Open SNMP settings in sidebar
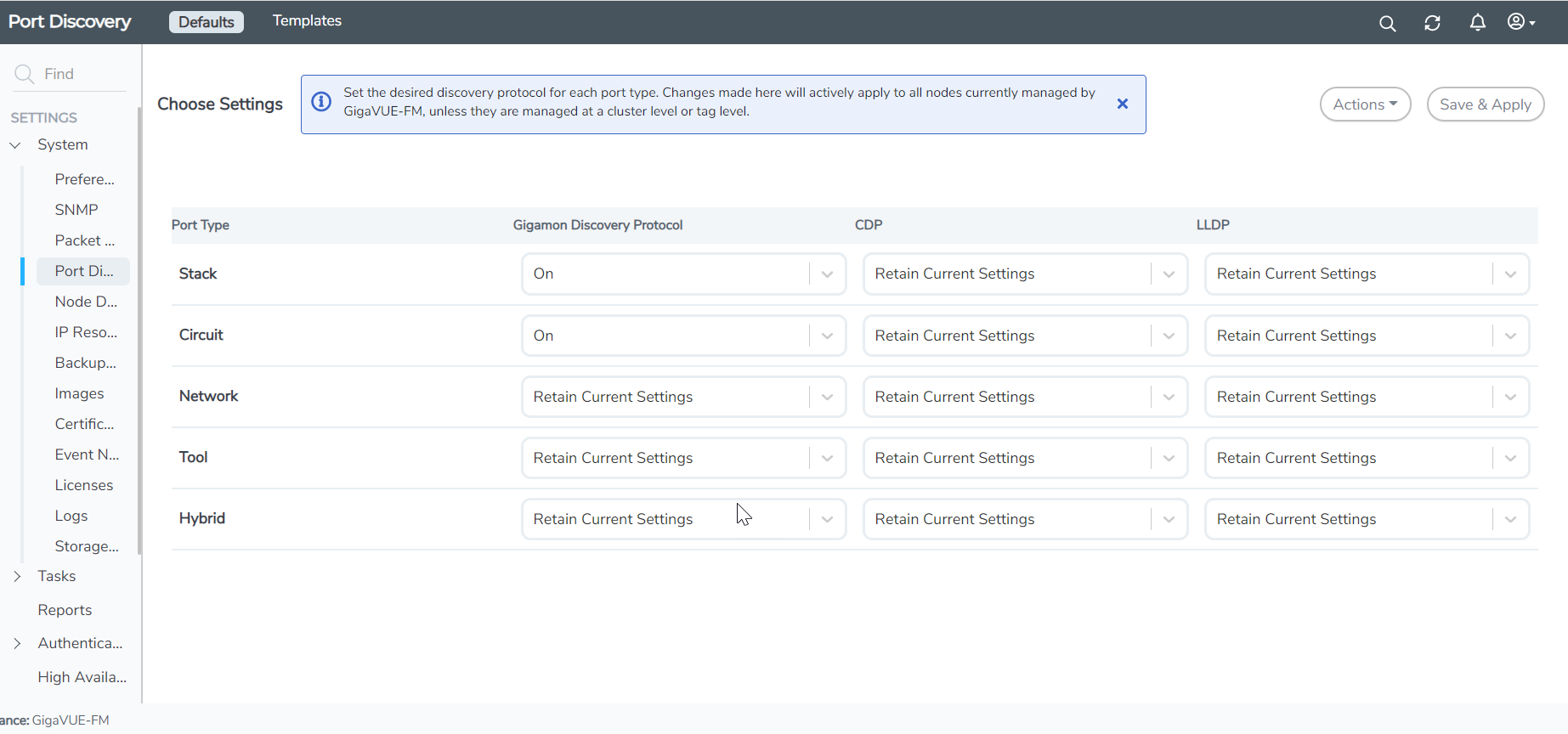Screen dimensions: 1568x734 pyautogui.click(x=76, y=210)
